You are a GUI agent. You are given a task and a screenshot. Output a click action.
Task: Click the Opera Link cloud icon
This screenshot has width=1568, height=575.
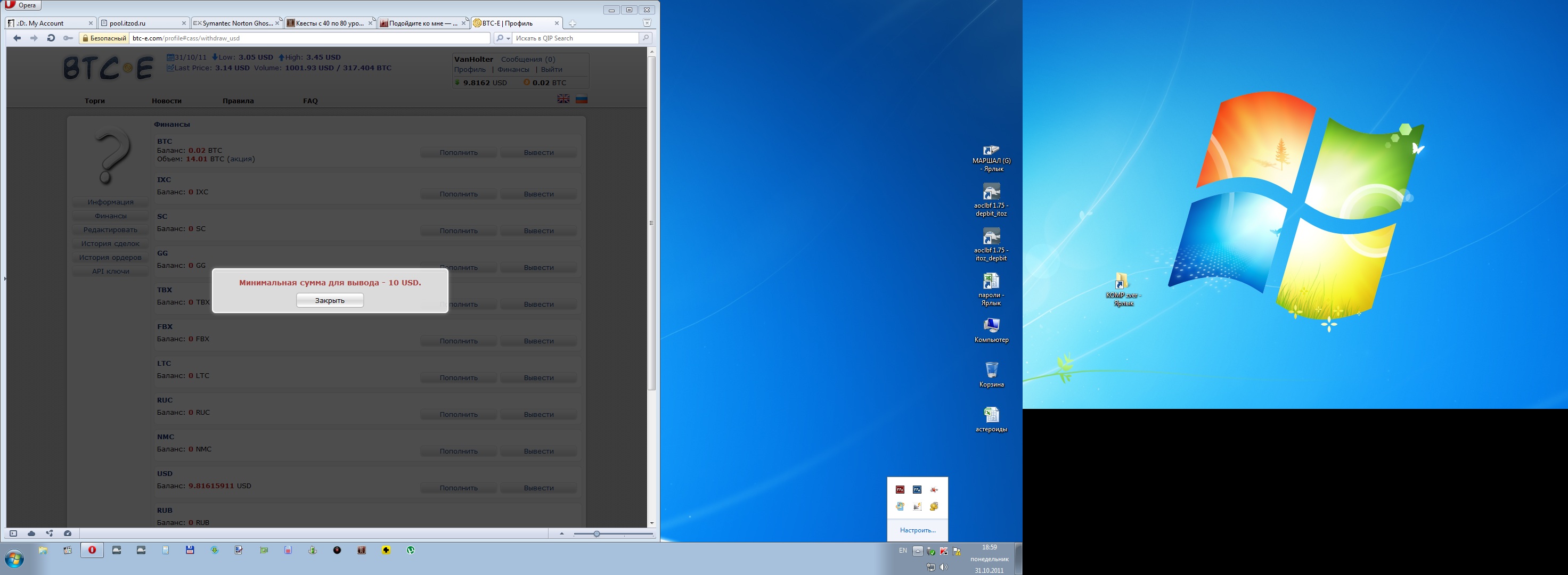click(x=31, y=533)
